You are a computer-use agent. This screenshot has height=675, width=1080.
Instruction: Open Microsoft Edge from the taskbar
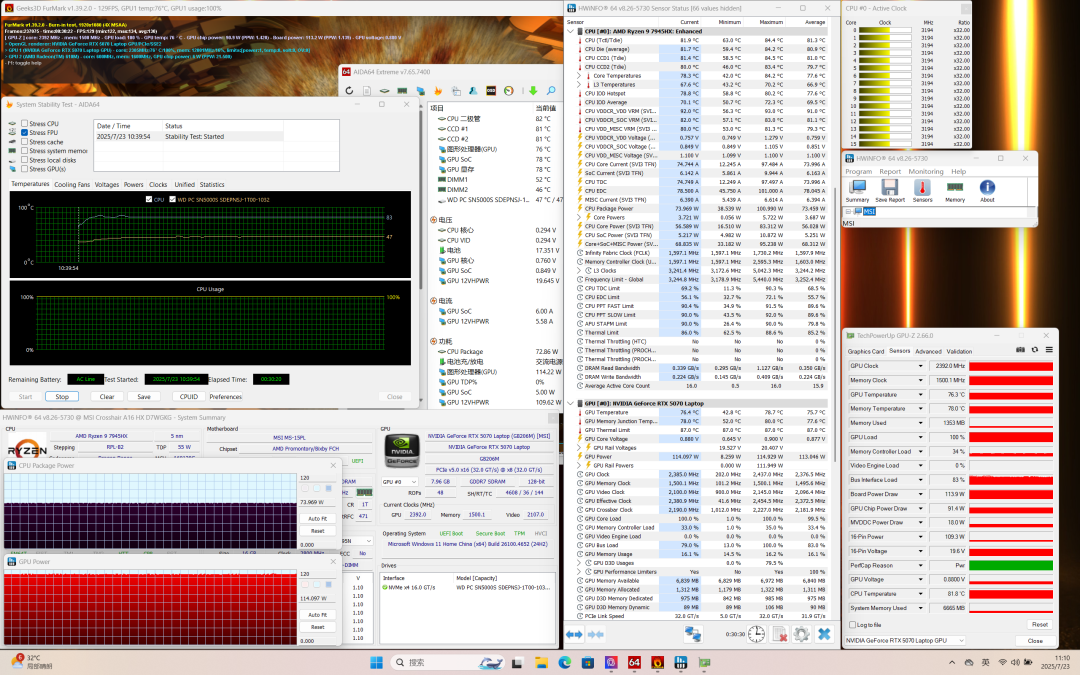pyautogui.click(x=565, y=663)
